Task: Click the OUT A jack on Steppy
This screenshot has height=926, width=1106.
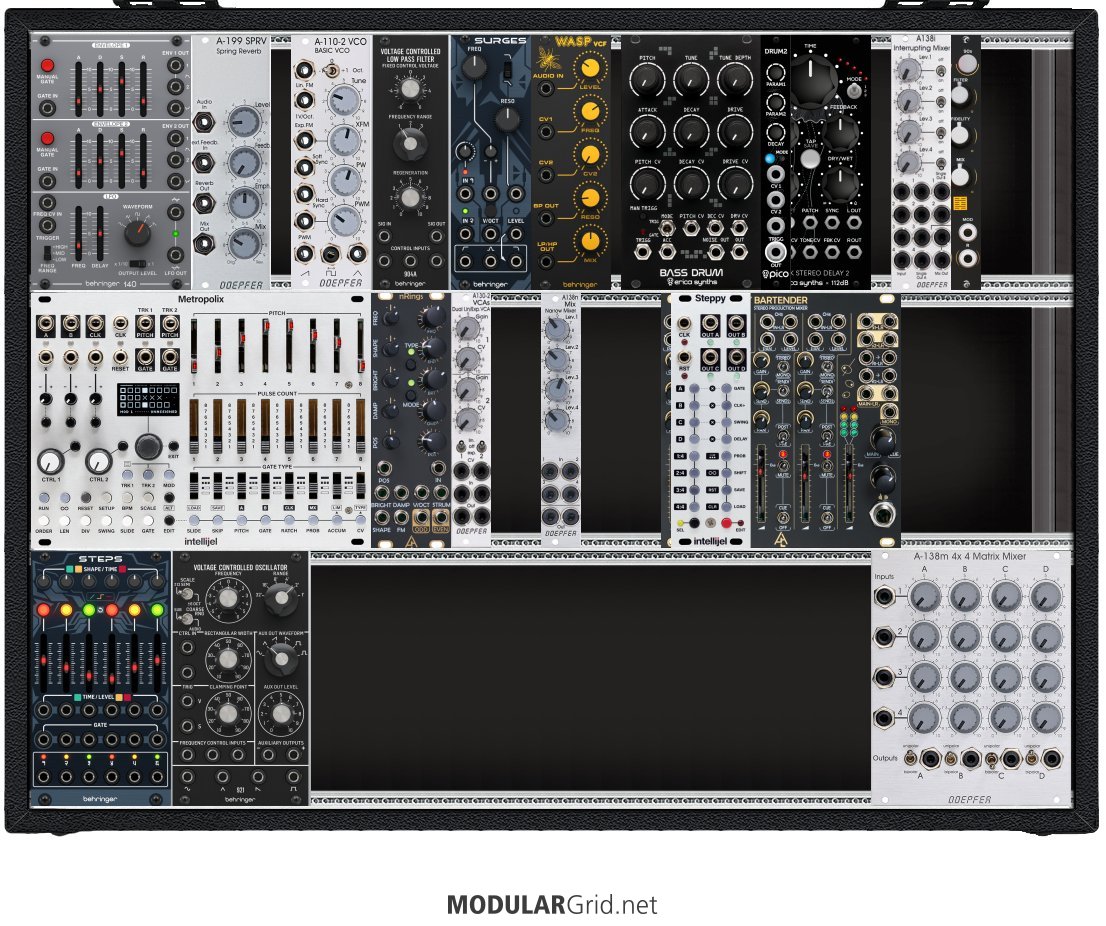Action: (710, 324)
